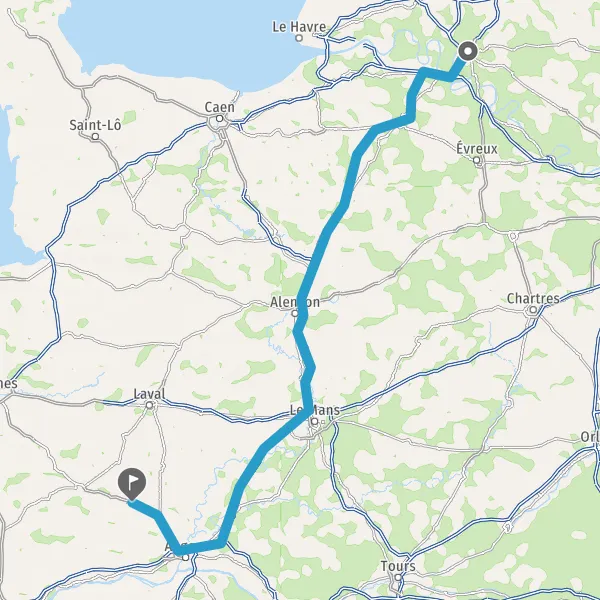Click the Saint-Lô city marker
The height and width of the screenshot is (600, 600).
(x=96, y=136)
